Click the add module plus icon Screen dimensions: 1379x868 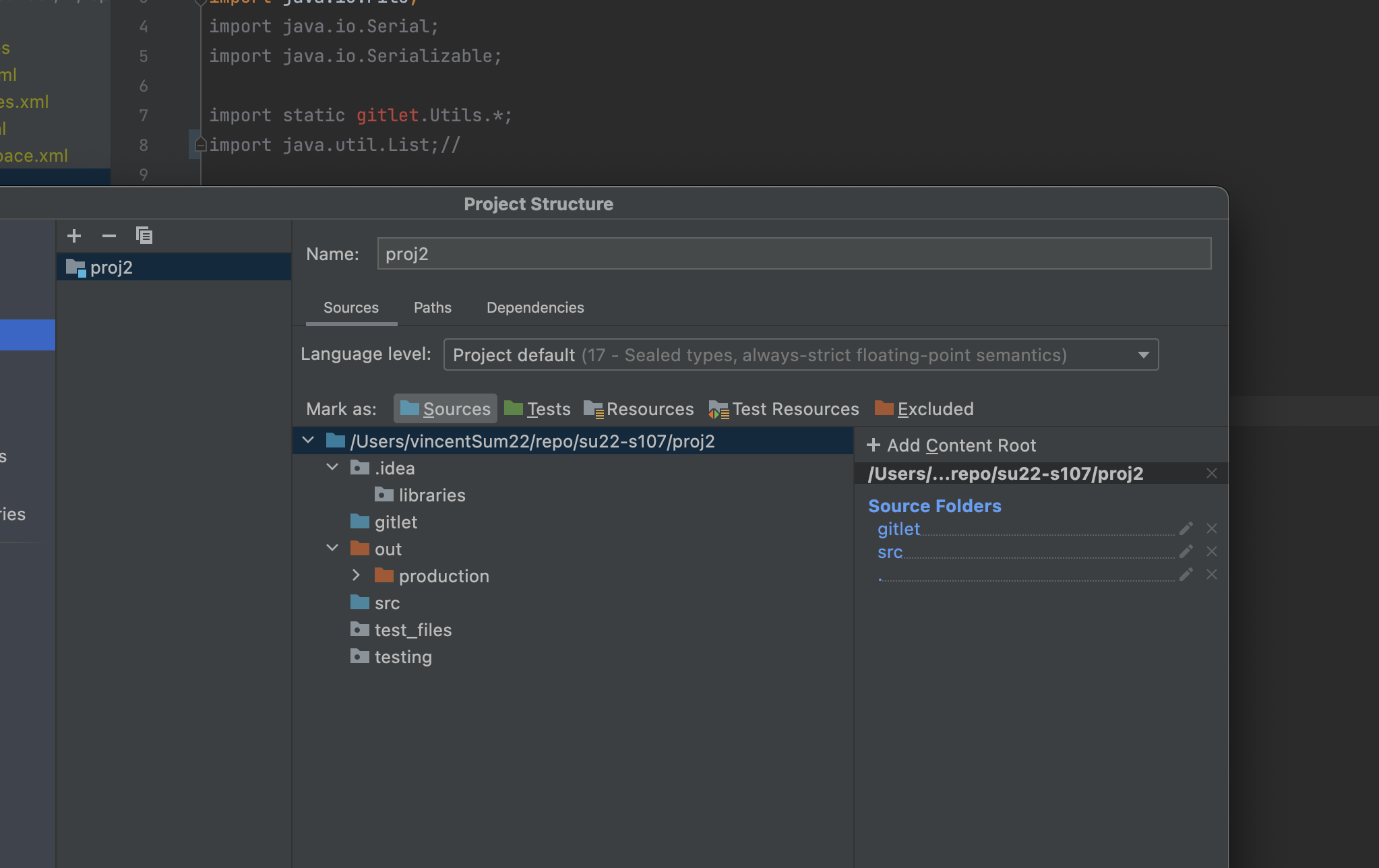click(74, 236)
